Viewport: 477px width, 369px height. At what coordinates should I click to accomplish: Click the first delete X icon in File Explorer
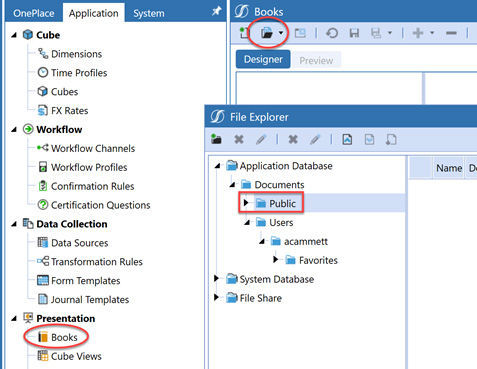[239, 139]
